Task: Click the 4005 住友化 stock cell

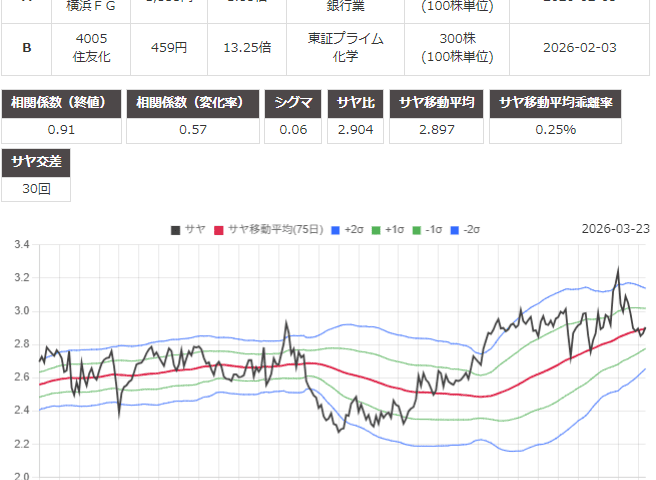Action: tap(91, 47)
